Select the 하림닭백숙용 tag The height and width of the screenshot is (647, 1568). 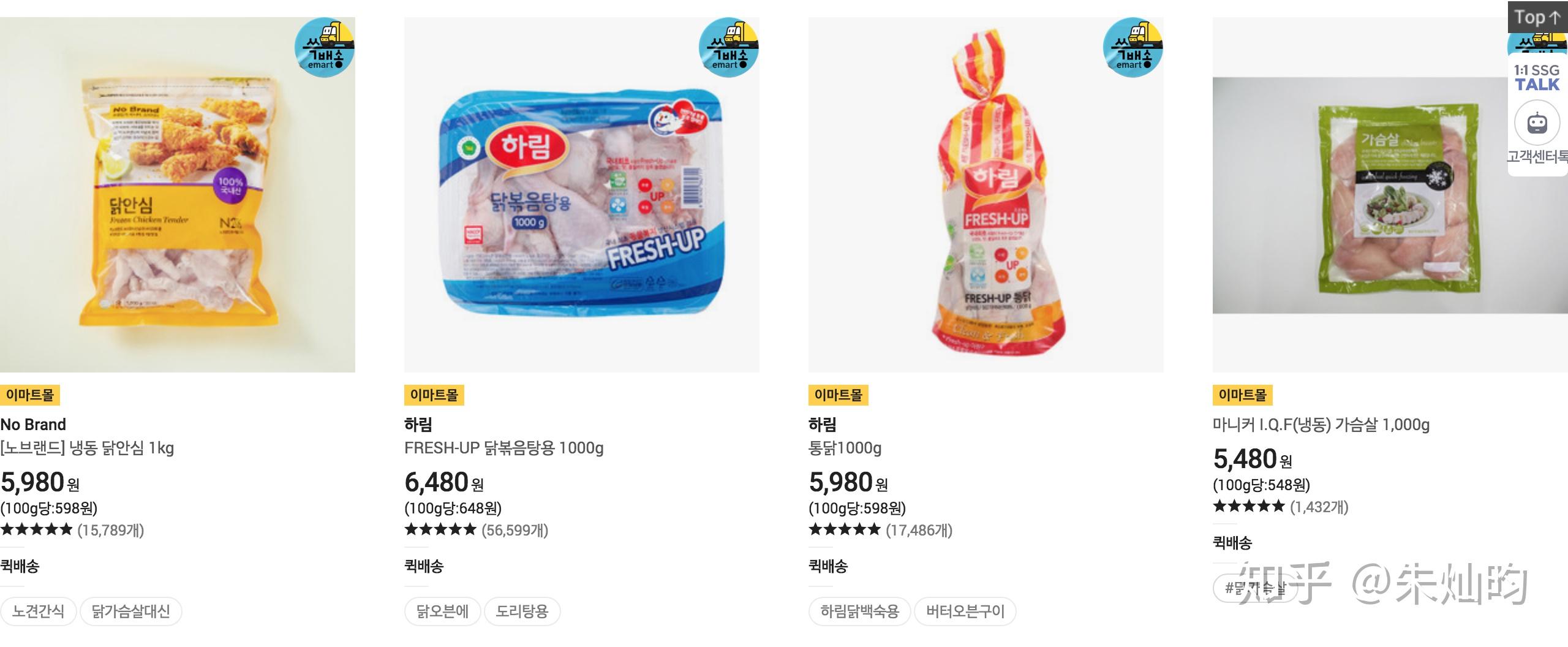(x=860, y=611)
